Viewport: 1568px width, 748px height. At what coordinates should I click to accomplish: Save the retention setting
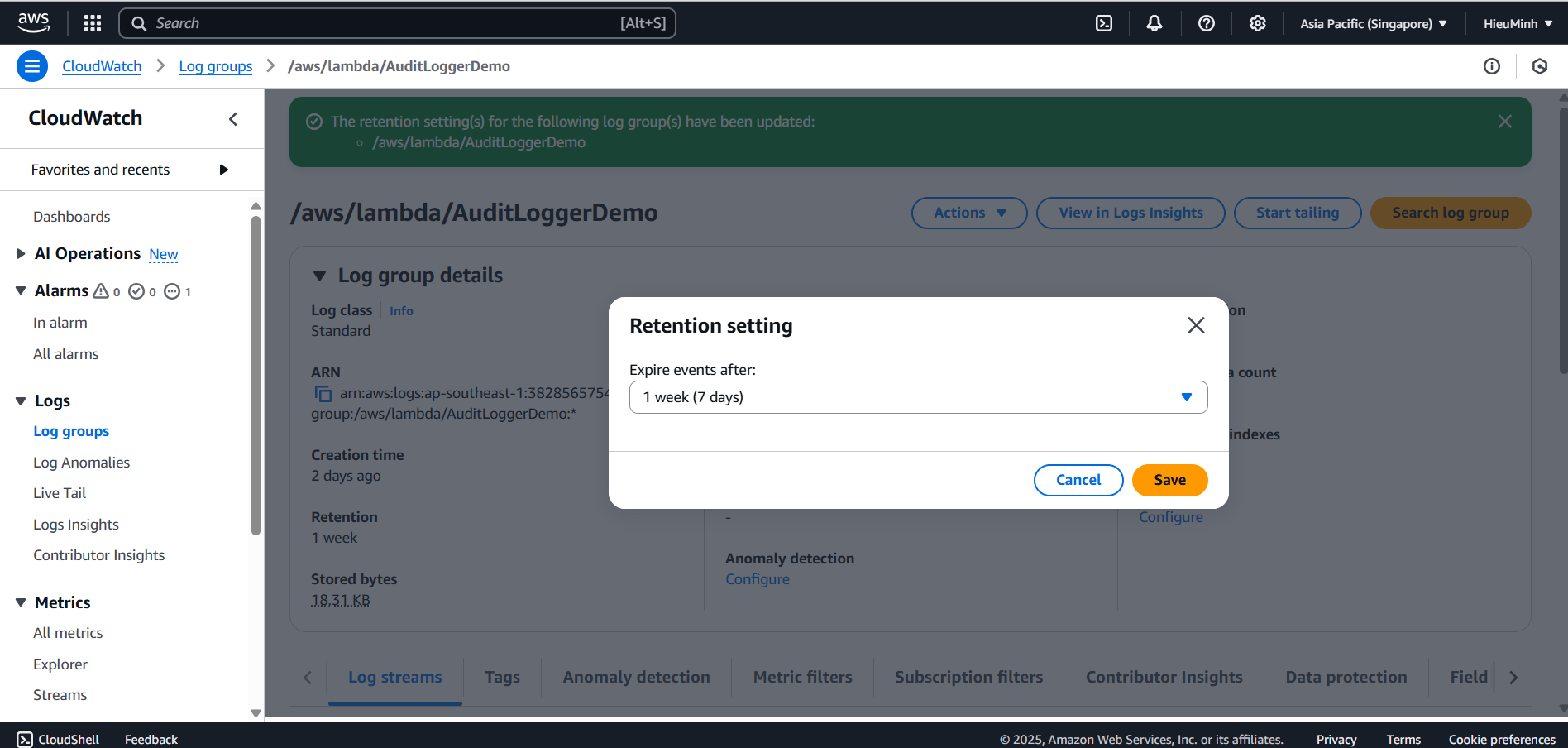coord(1170,480)
